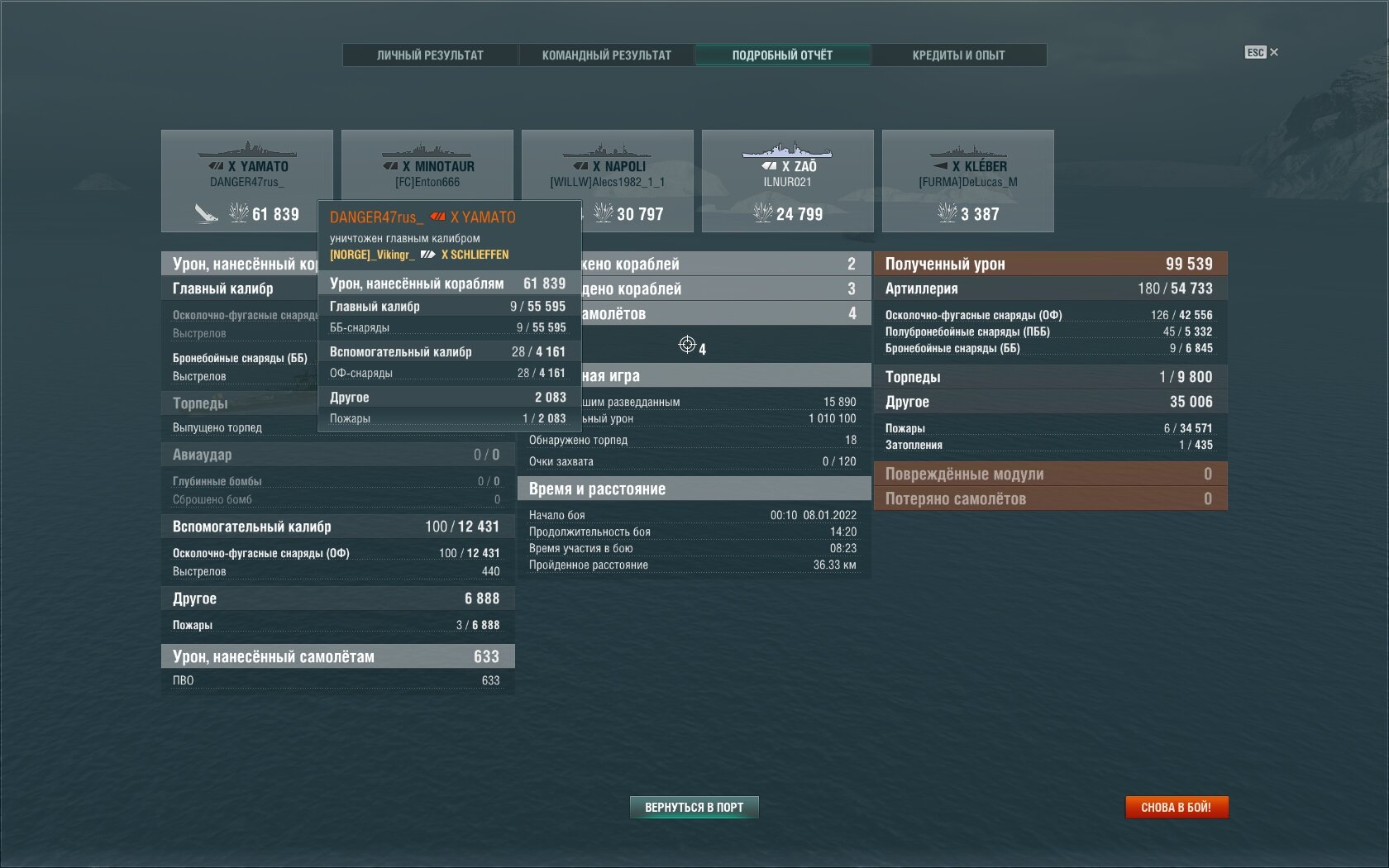Click Полубронебойные снаряды (ПББ) row
Image resolution: width=1389 pixels, height=868 pixels.
1050,331
